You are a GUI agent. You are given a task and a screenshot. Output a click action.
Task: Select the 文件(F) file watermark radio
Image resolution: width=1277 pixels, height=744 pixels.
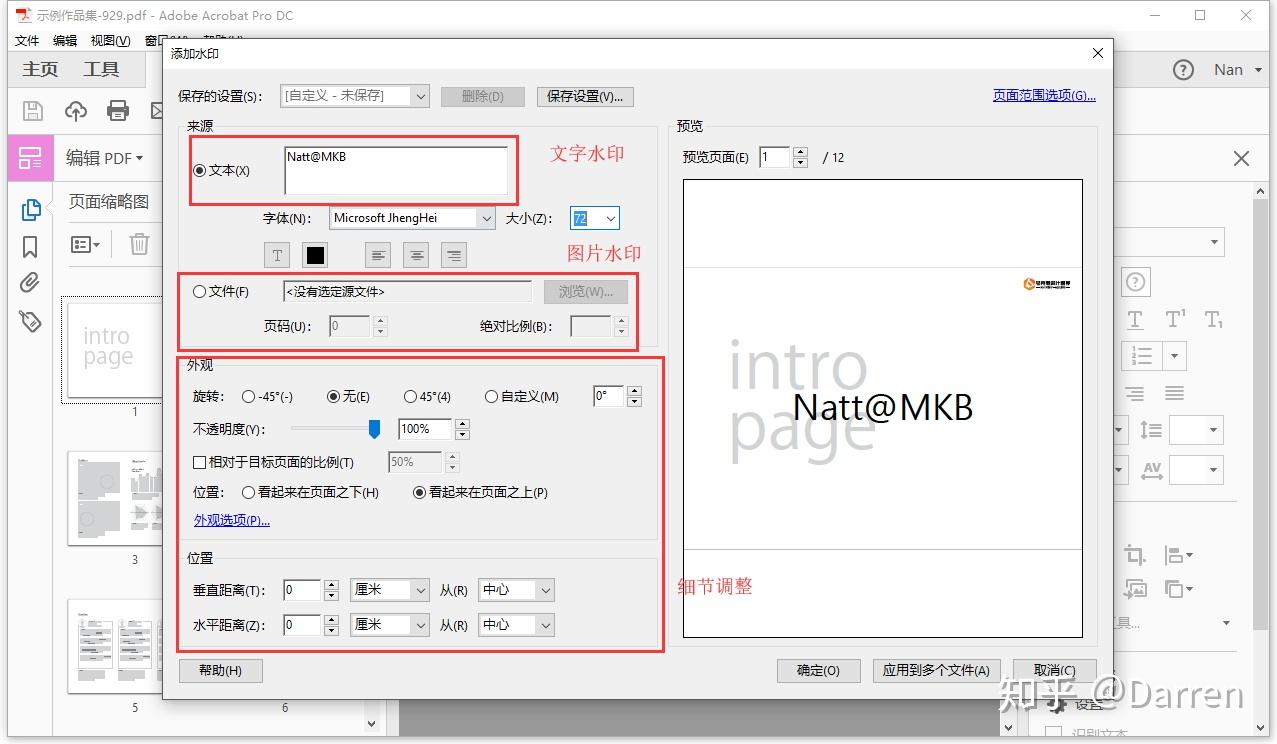200,291
